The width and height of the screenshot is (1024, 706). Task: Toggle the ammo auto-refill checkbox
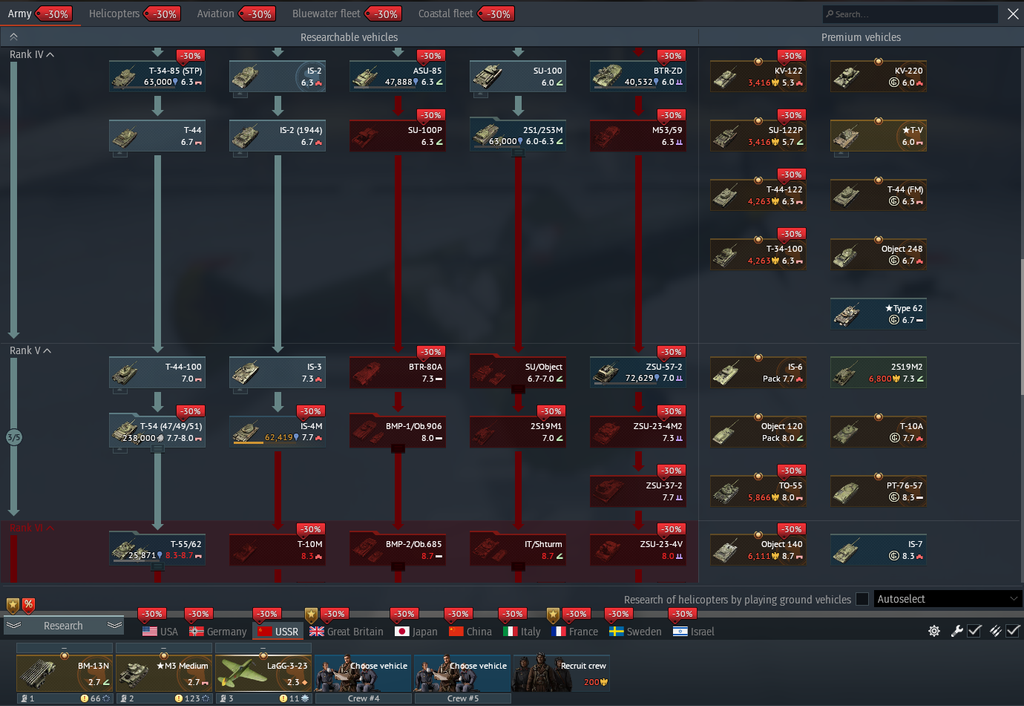(1012, 631)
